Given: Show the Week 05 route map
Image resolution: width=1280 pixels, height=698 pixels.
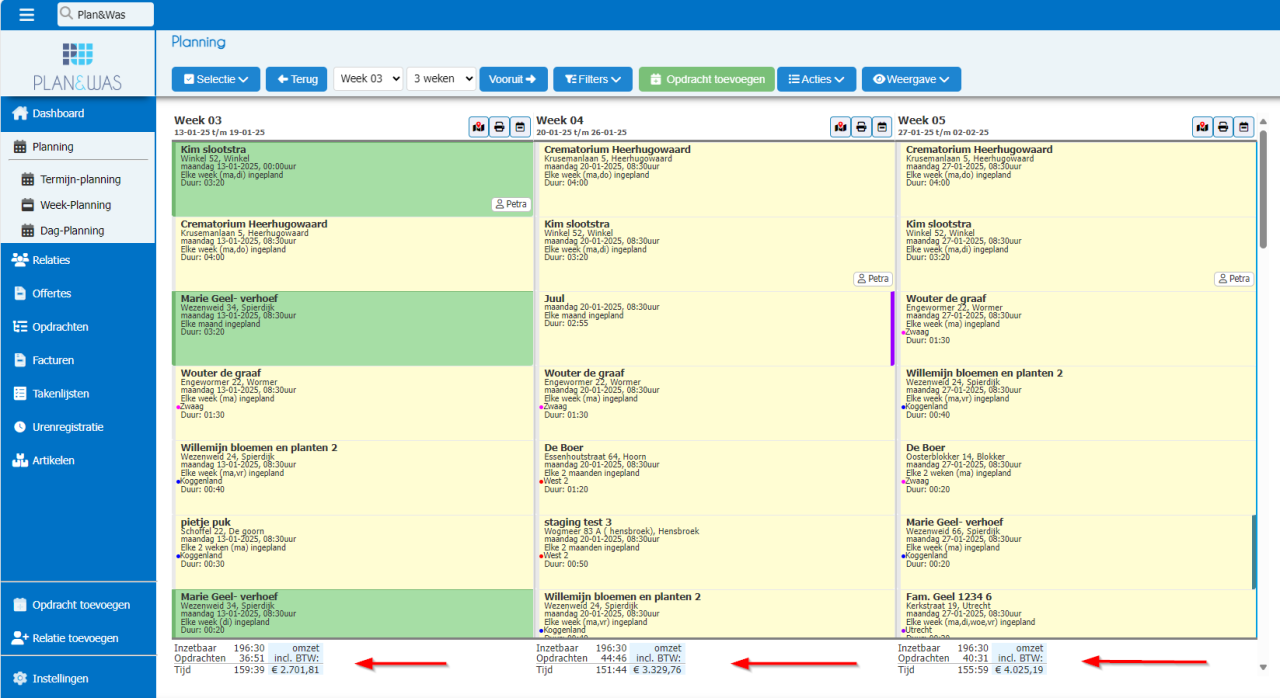Looking at the screenshot, I should coord(1202,127).
